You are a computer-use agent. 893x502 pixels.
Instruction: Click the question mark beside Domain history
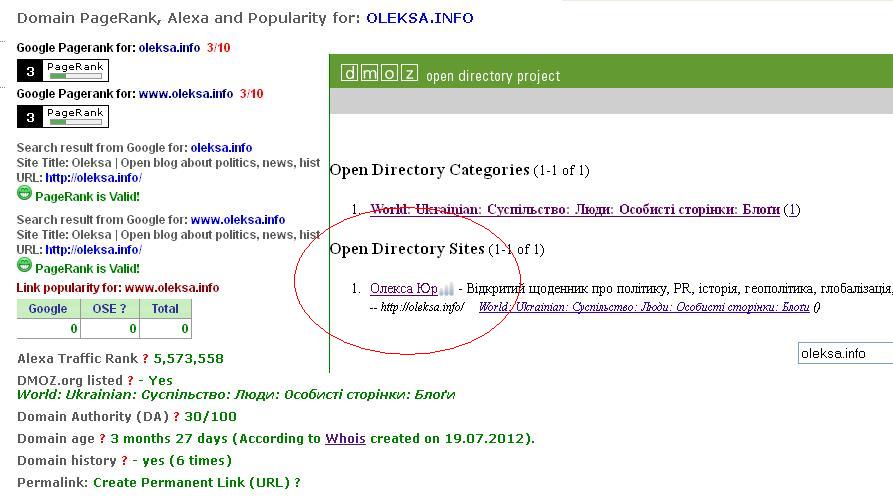click(x=124, y=461)
